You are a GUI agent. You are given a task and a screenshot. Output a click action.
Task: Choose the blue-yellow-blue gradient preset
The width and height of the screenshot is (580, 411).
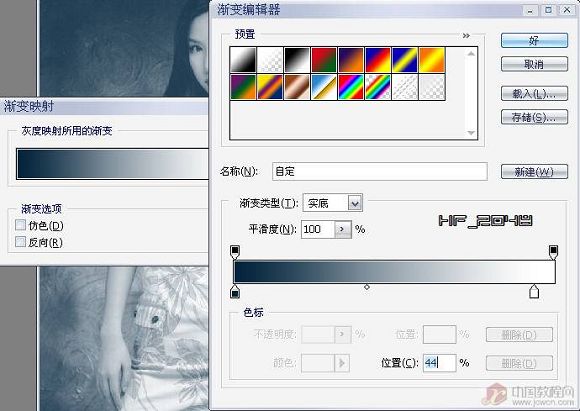click(405, 60)
